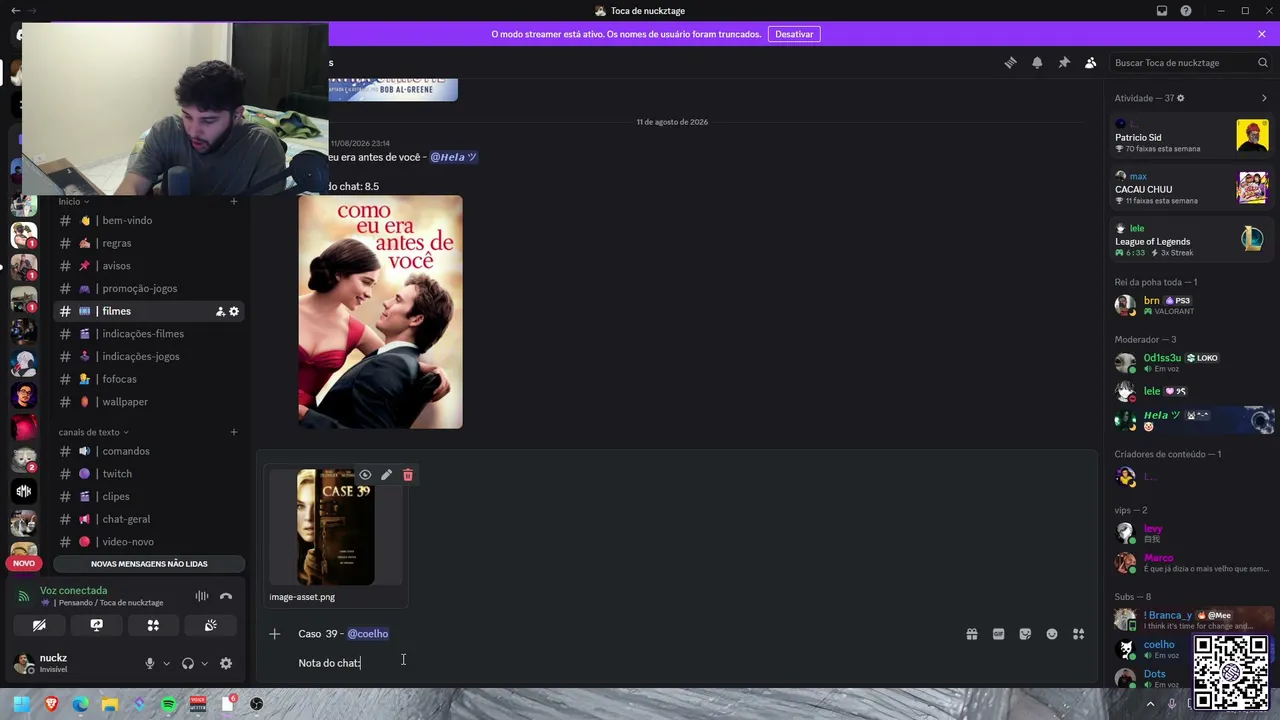
Task: Click the plus attach button in message box
Action: tap(275, 634)
